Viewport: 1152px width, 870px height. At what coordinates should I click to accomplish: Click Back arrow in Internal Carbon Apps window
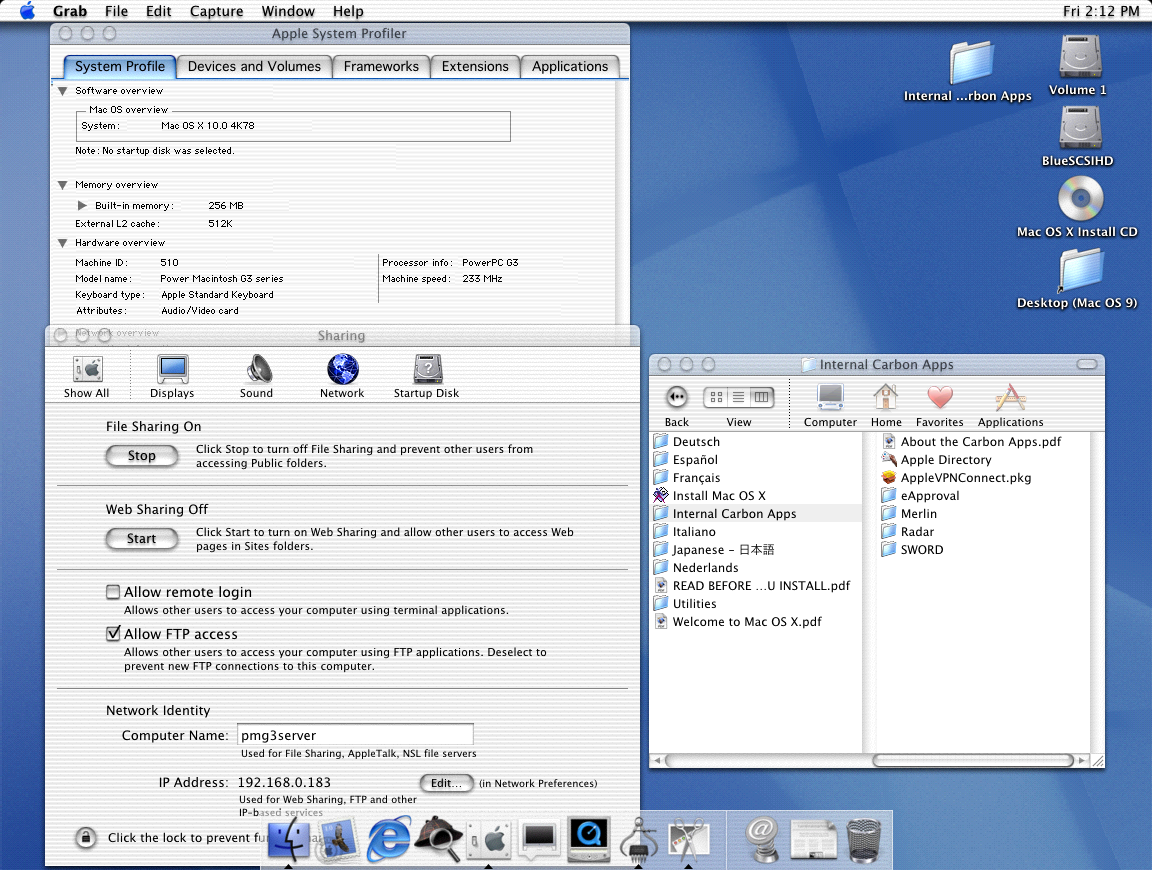coord(677,398)
